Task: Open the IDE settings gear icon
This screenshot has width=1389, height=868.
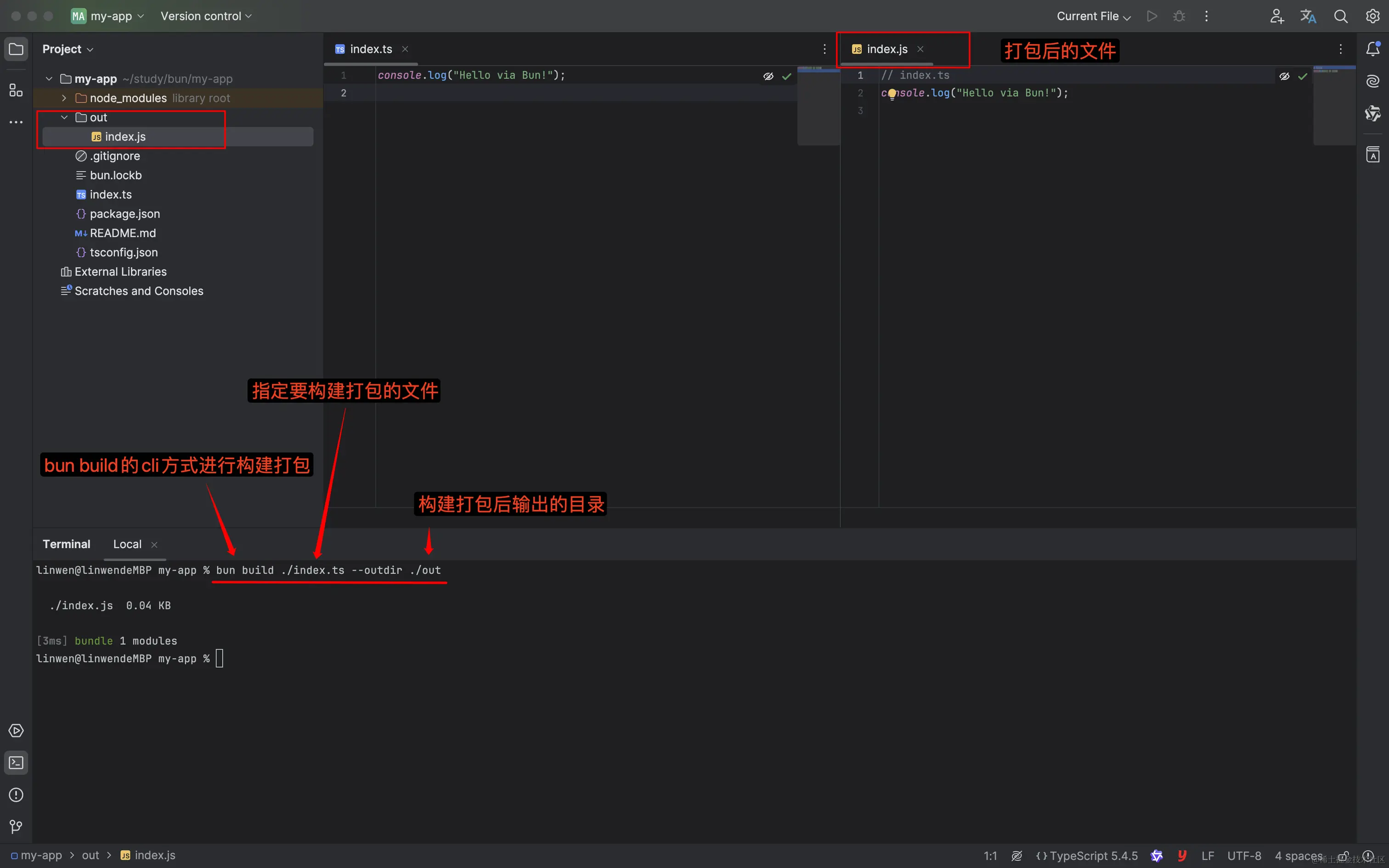Action: pos(1373,16)
